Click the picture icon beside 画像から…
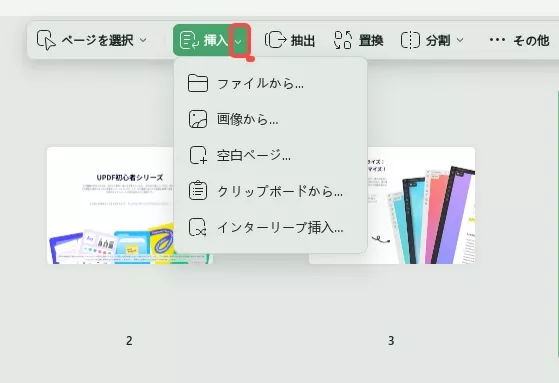The width and height of the screenshot is (559, 383). point(198,119)
